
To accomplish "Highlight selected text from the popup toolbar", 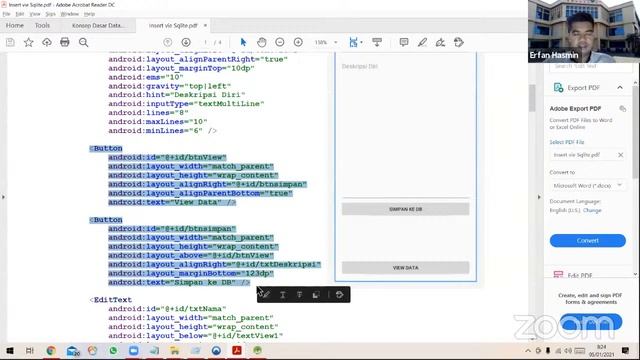I will pos(266,294).
